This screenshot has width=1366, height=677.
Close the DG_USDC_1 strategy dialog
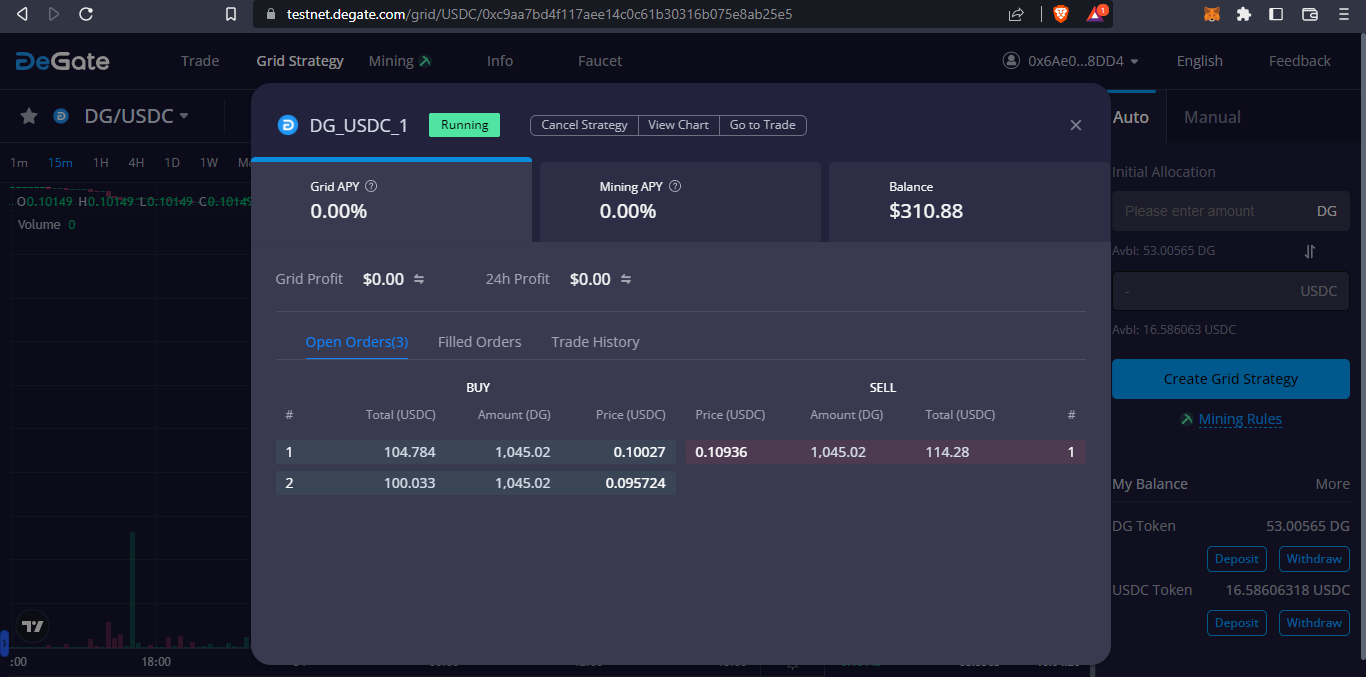pos(1076,125)
